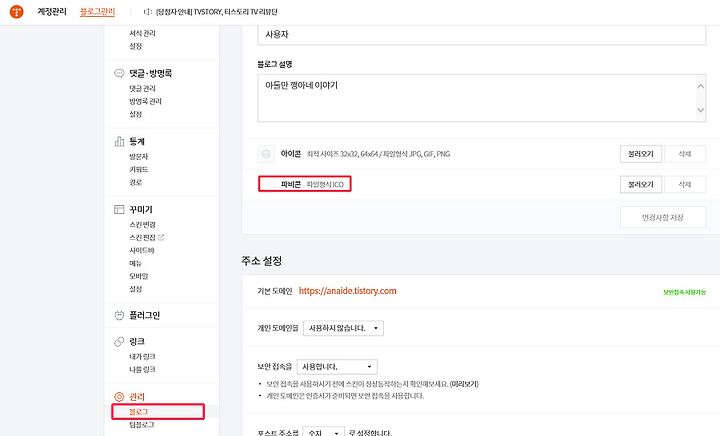The height and width of the screenshot is (436, 720).
Task: Click the 관리 gear icon
Action: tap(119, 397)
